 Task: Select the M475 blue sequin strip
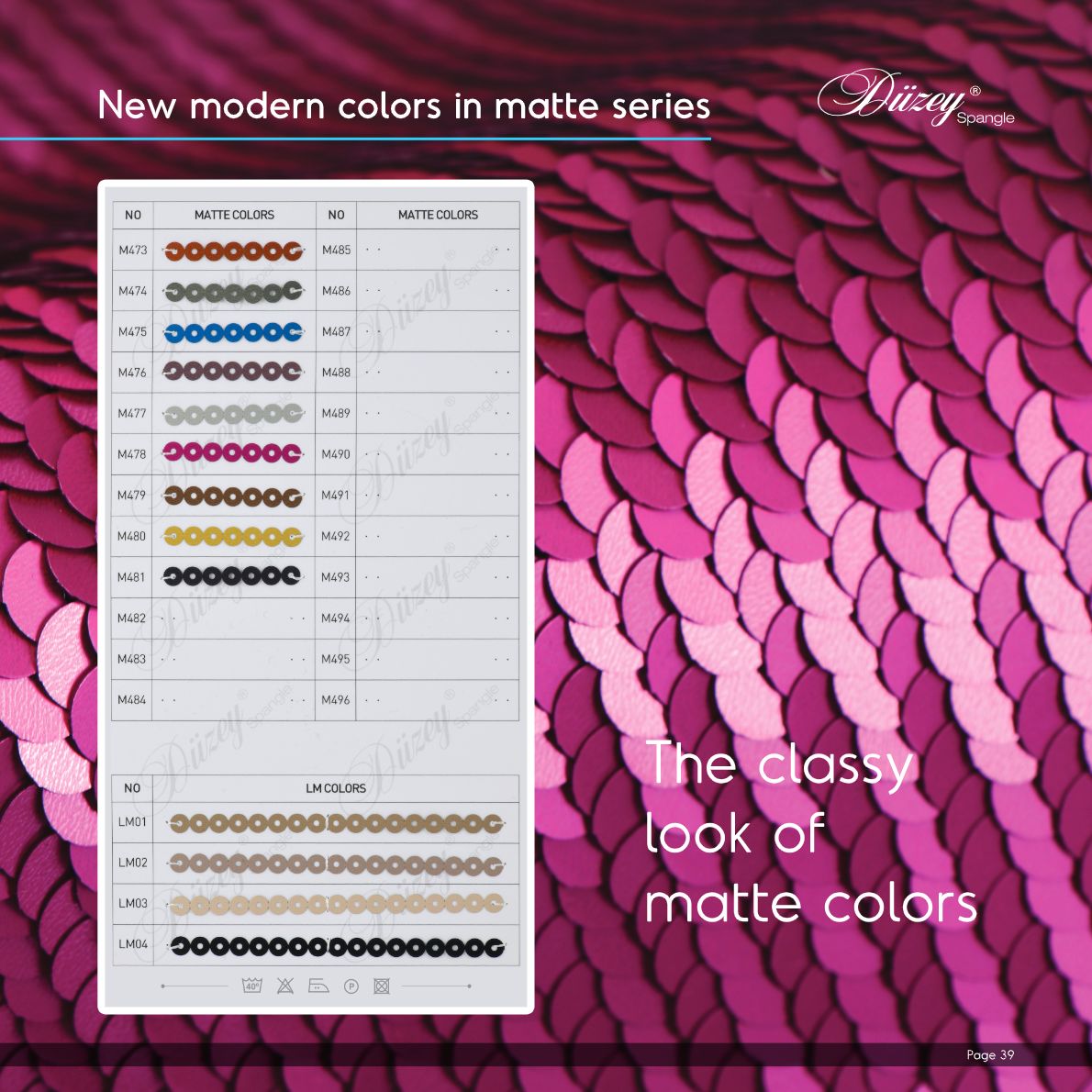point(233,331)
